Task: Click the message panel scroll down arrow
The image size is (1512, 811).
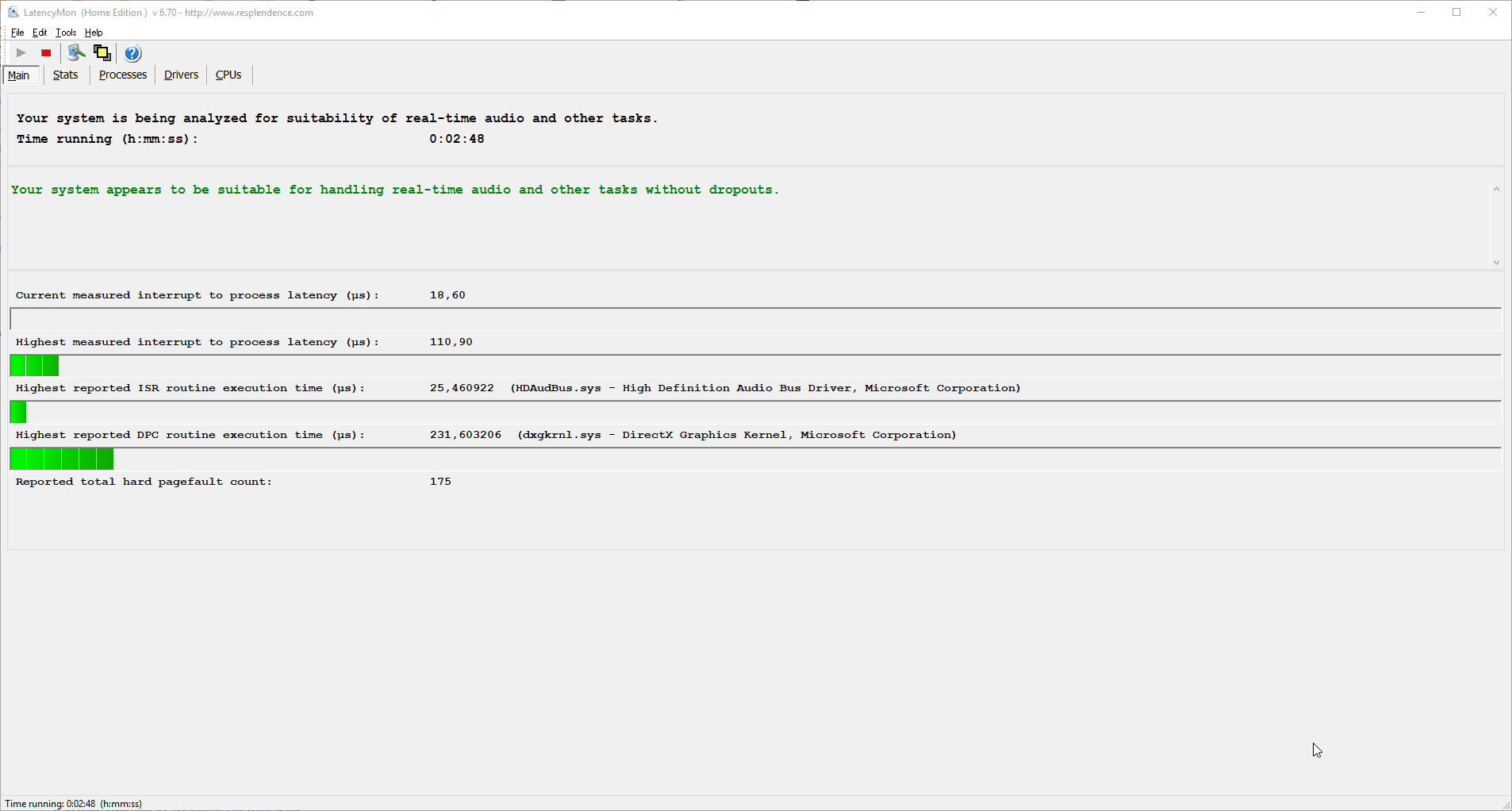Action: tap(1496, 262)
